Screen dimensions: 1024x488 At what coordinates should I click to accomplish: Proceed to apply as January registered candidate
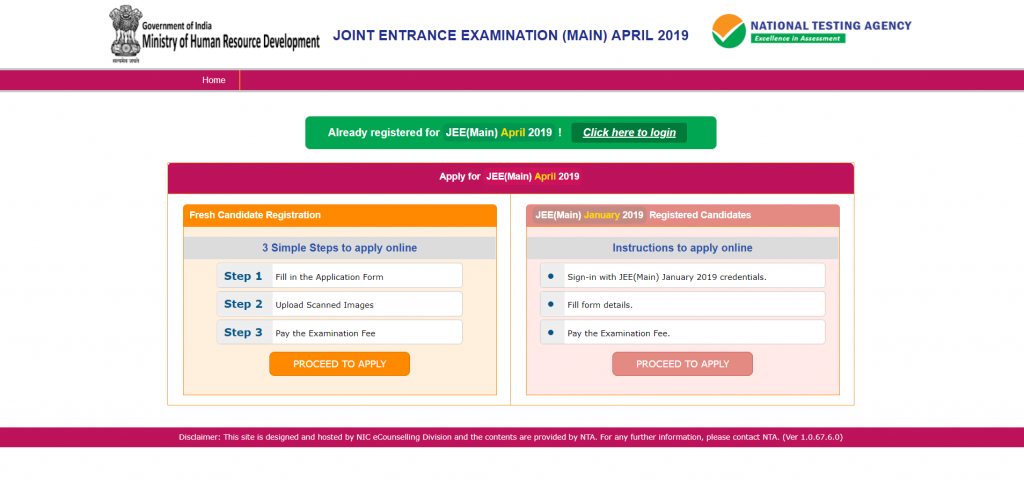pyautogui.click(x=682, y=364)
